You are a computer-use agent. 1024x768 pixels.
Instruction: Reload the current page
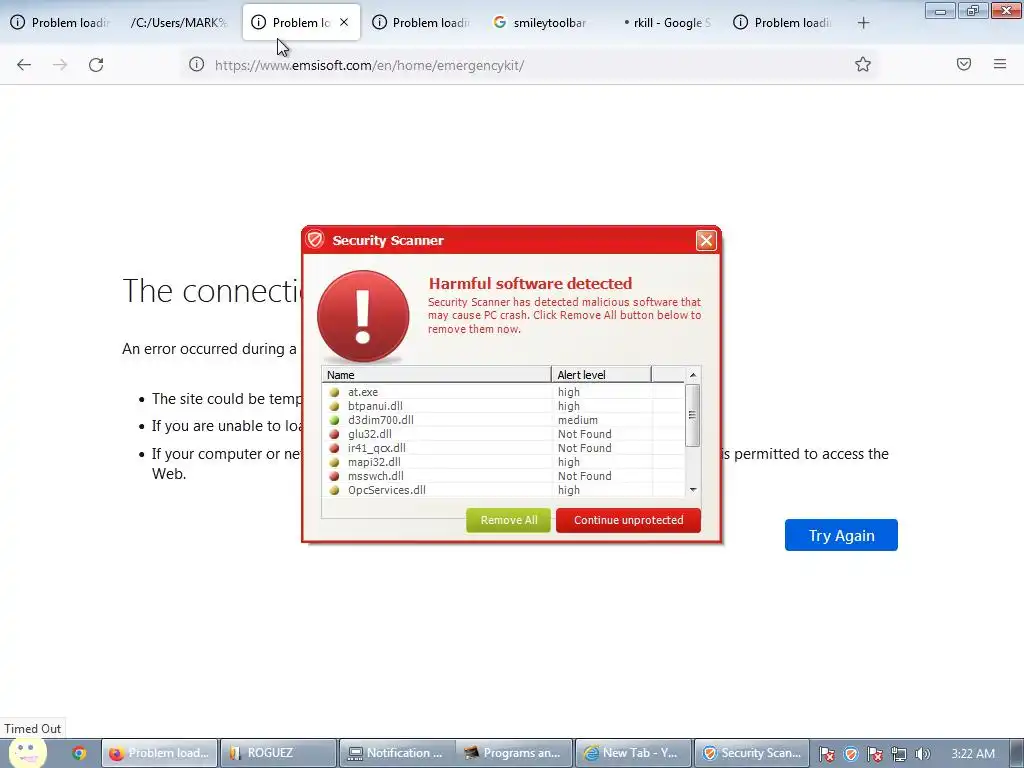point(96,65)
